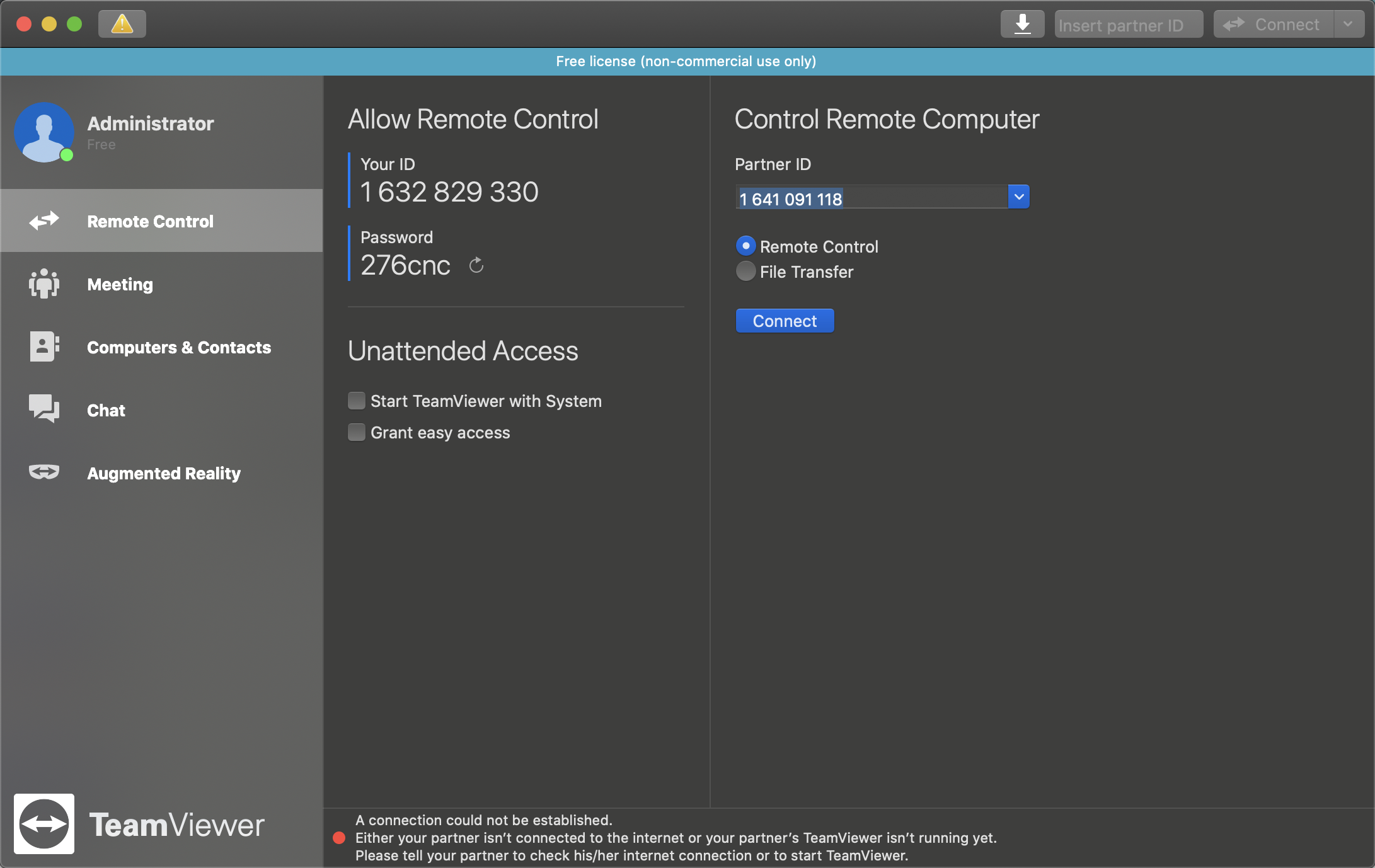Click the TeamViewer logo at bottom left
This screenshot has height=868, width=1375.
tap(44, 824)
